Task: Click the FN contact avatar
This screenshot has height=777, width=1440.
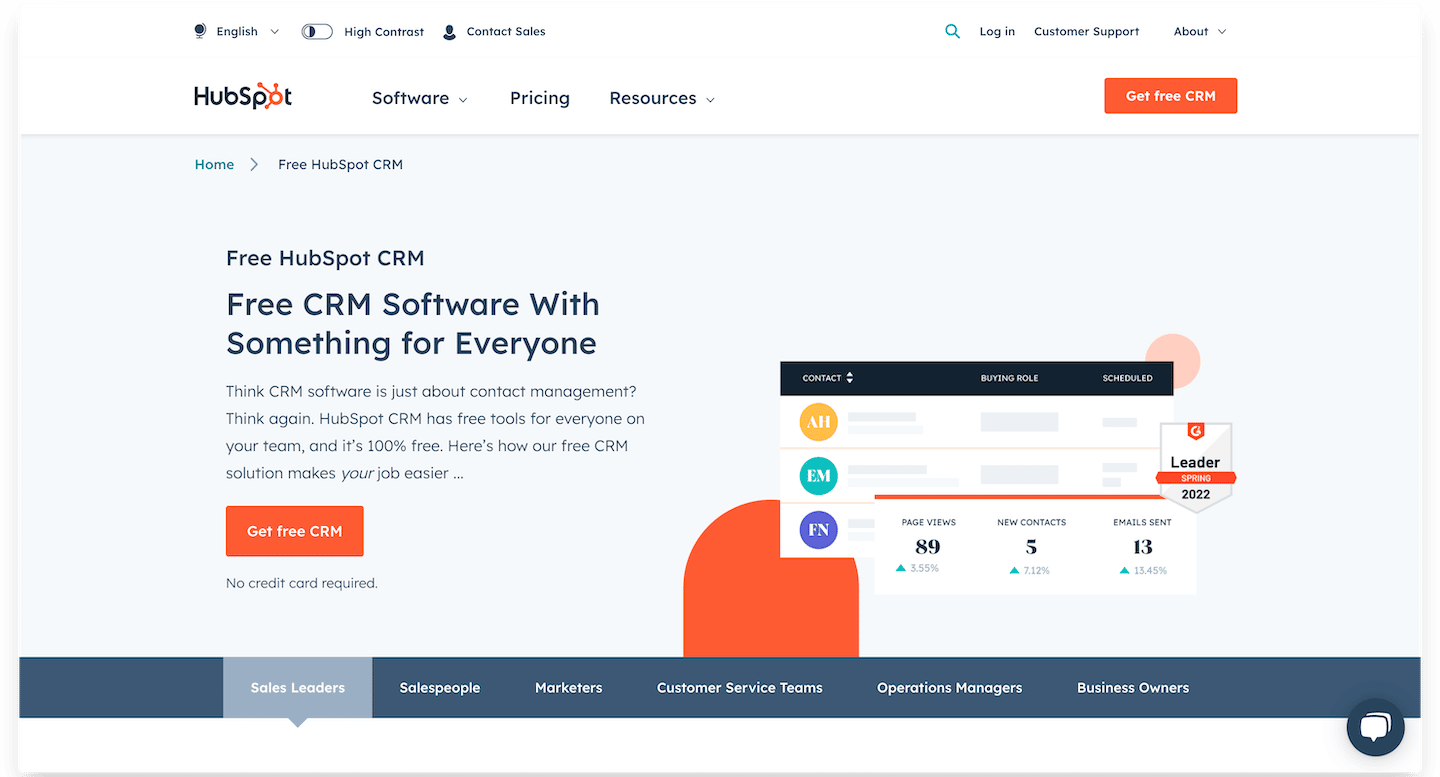Action: pos(818,530)
